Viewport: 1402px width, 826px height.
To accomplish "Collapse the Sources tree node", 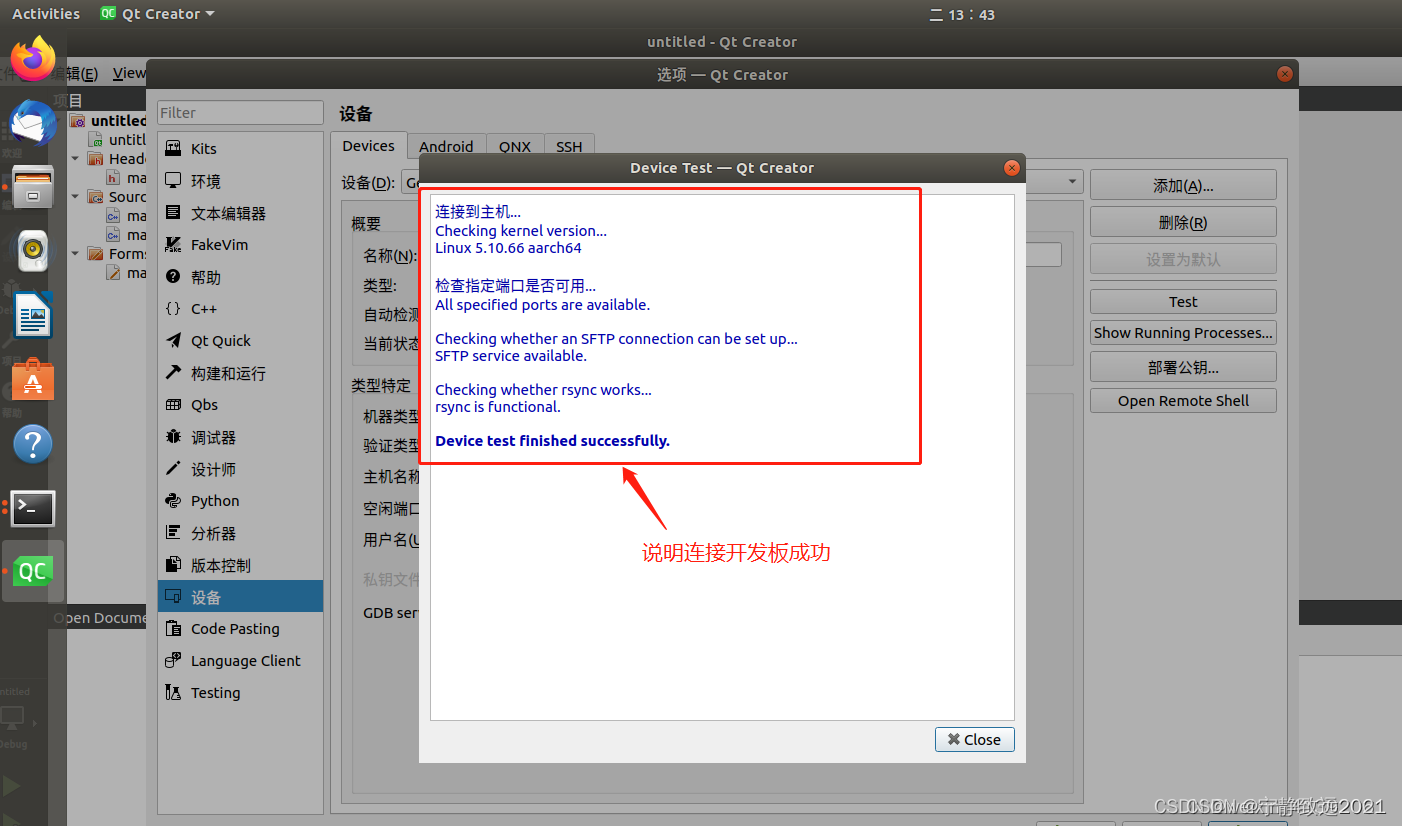I will pos(75,197).
